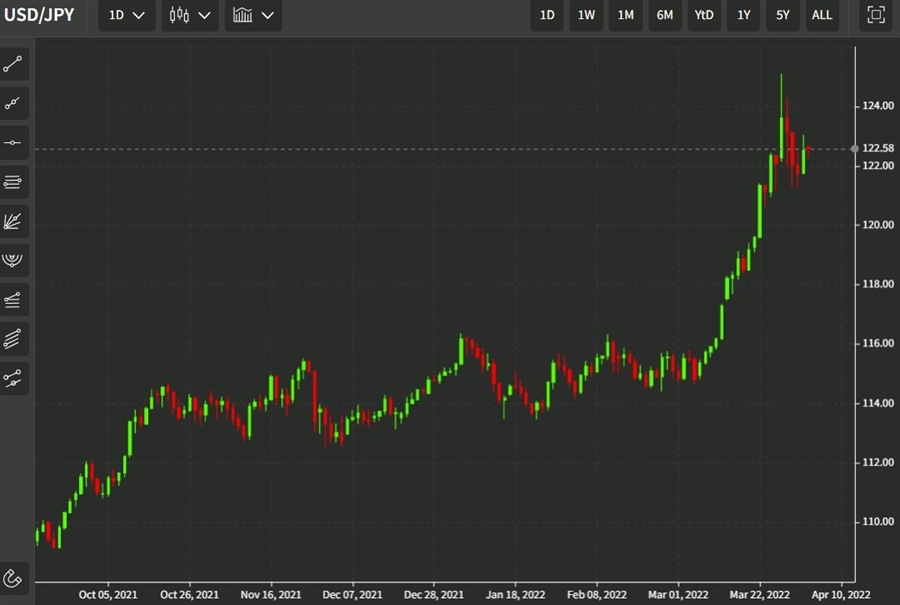Select the Fibonacci fan tool
The width and height of the screenshot is (900, 605).
point(13,221)
